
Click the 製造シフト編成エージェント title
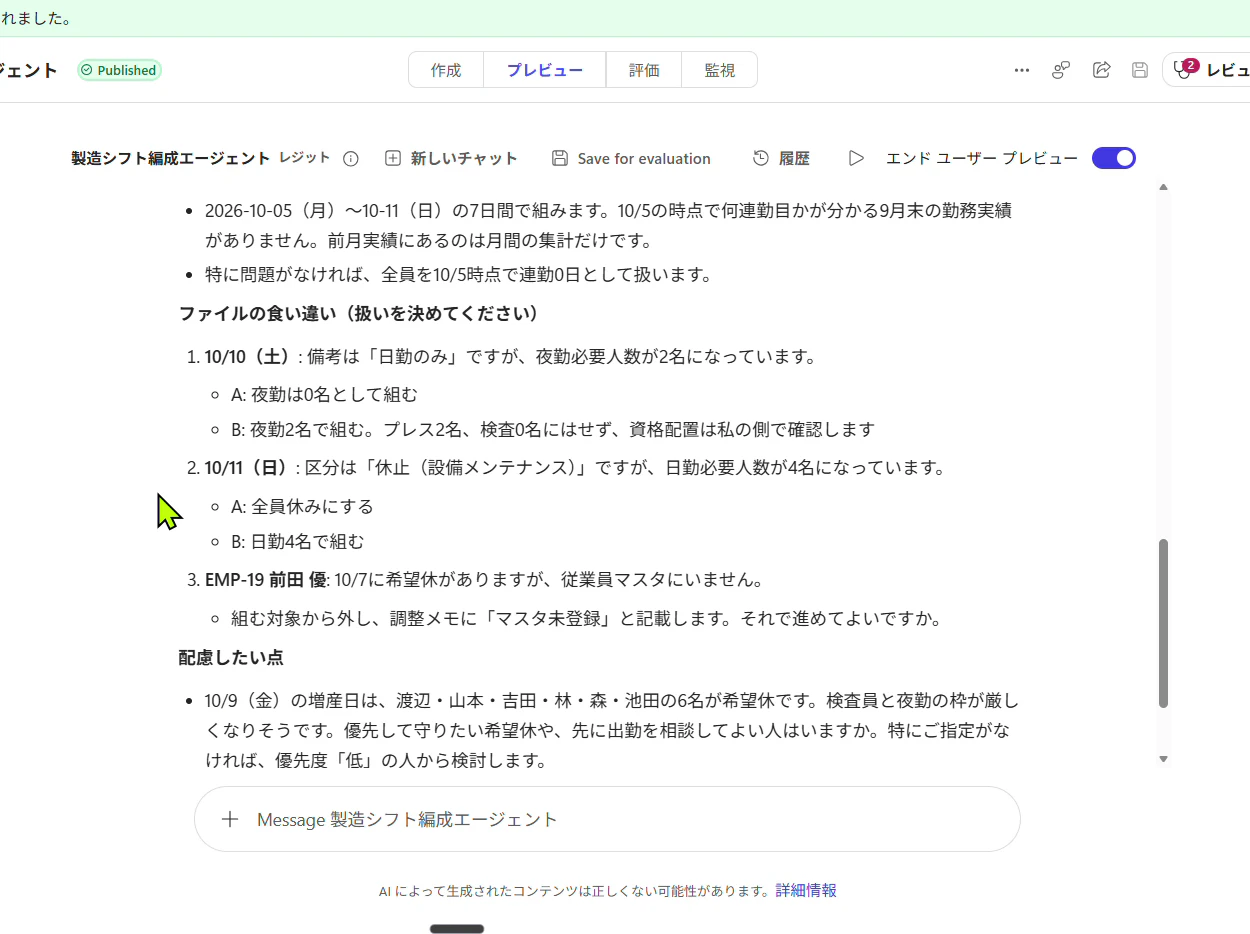click(x=171, y=158)
